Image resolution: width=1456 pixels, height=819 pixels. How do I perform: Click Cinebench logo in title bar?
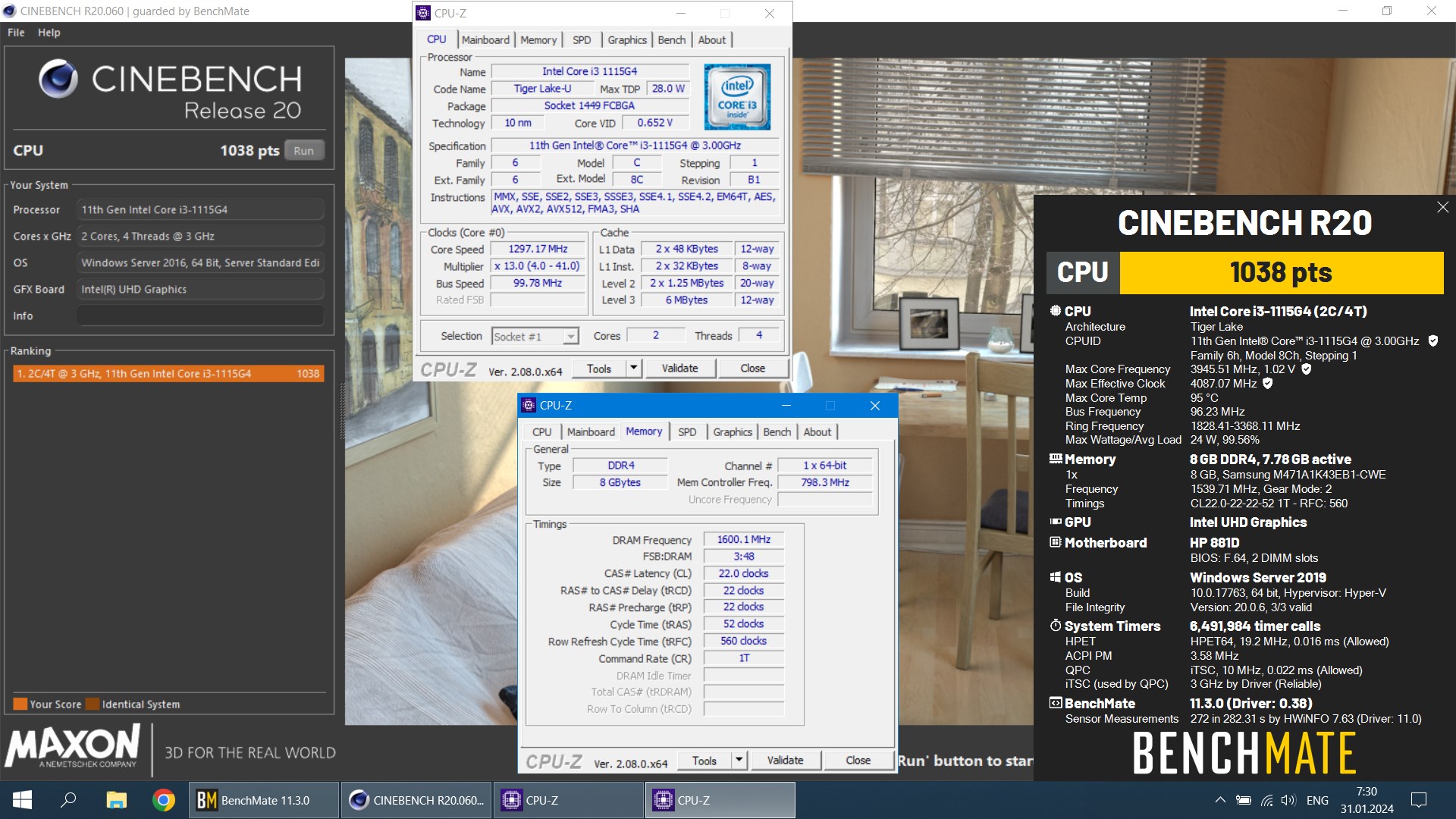9,11
